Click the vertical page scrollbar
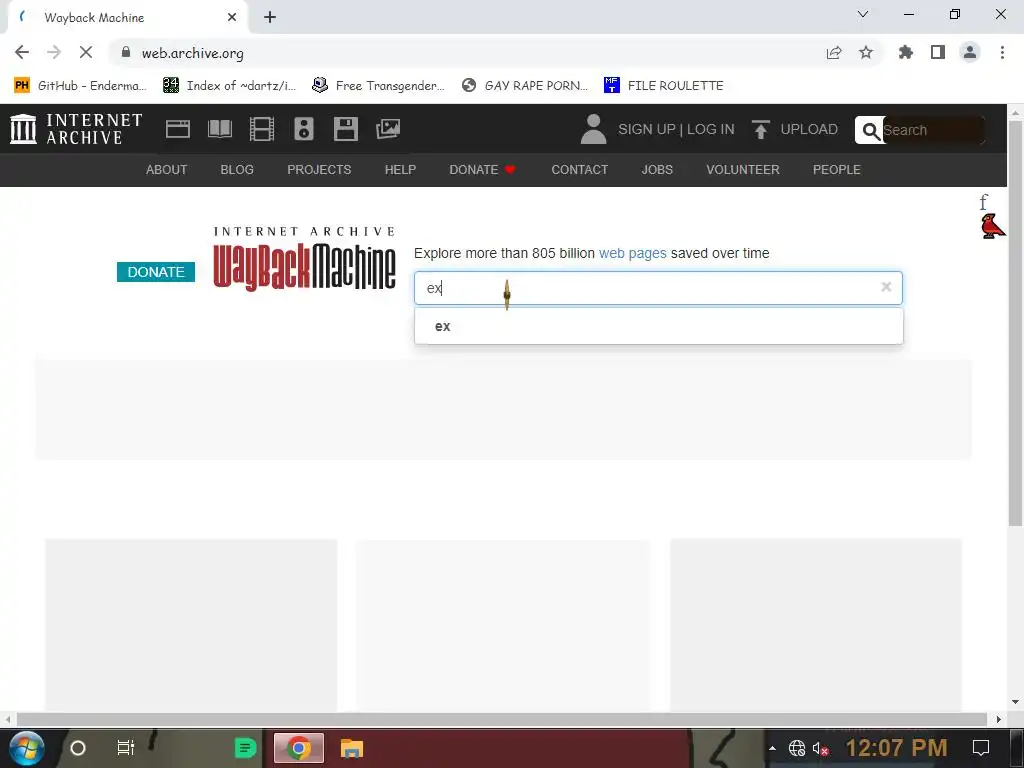1024x768 pixels. [x=1015, y=322]
